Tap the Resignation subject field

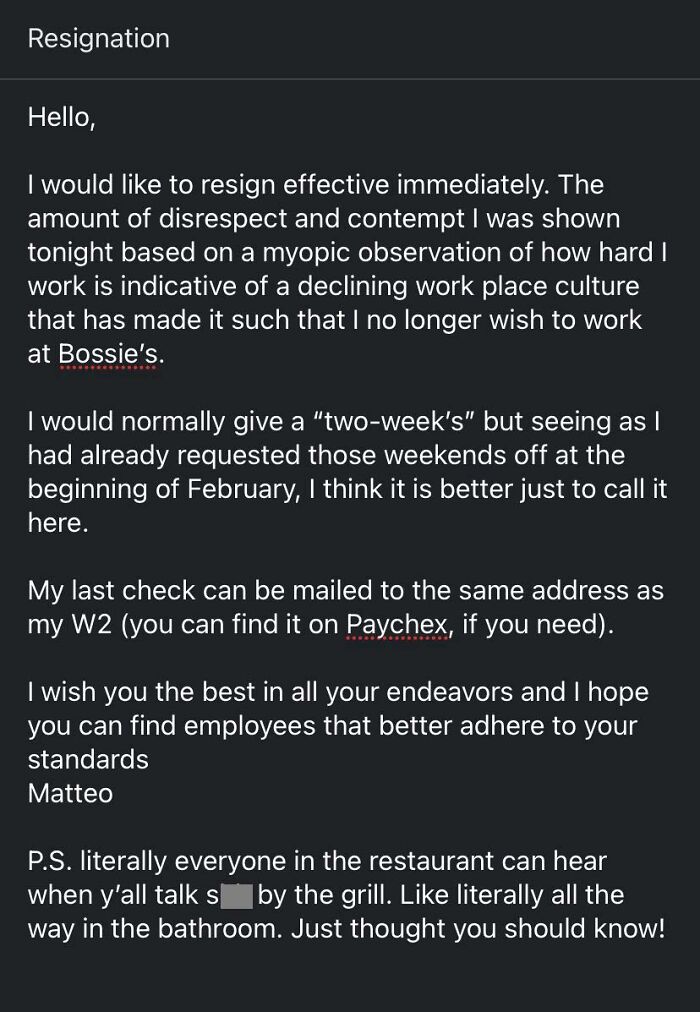click(350, 39)
